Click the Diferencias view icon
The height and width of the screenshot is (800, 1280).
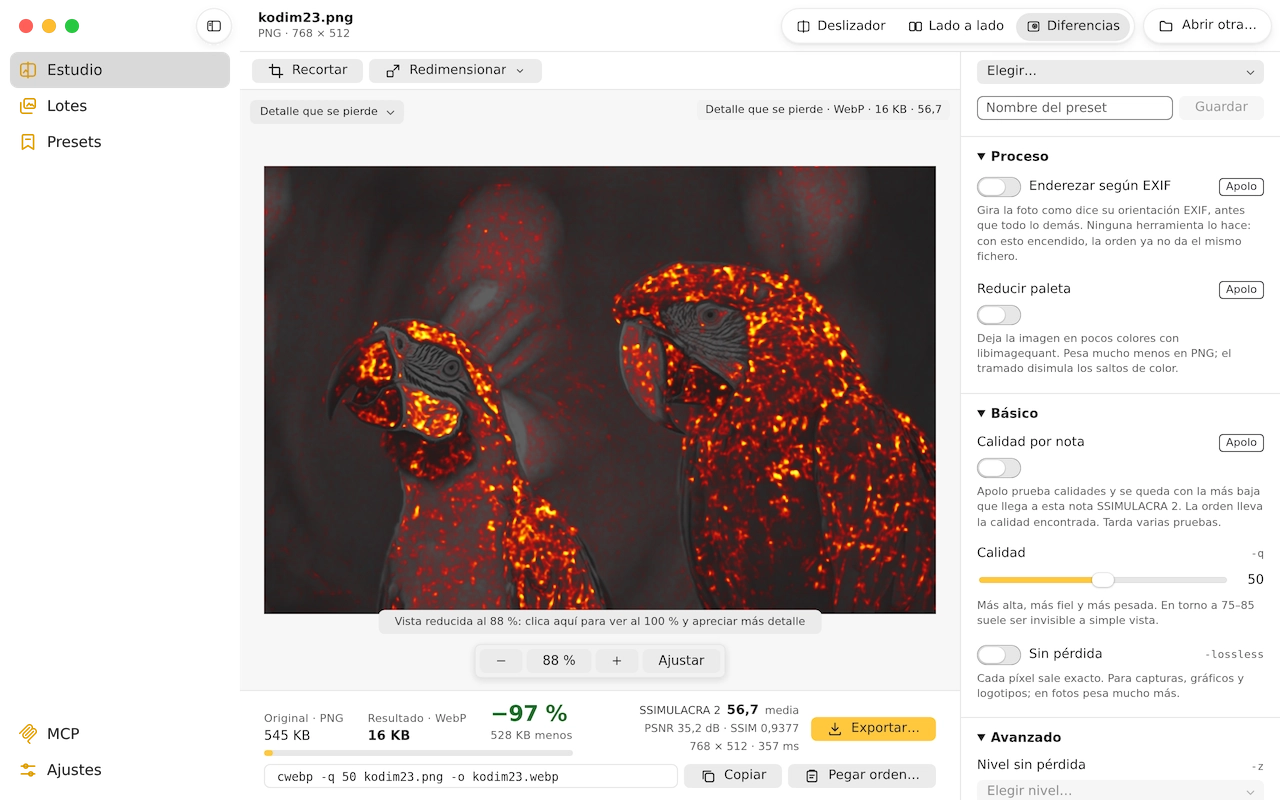(x=1033, y=26)
